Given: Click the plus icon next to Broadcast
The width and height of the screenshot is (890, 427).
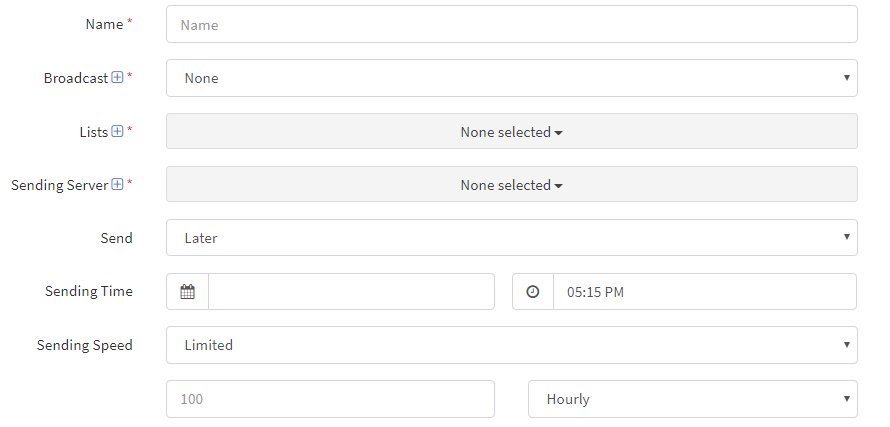Looking at the screenshot, I should tap(117, 77).
